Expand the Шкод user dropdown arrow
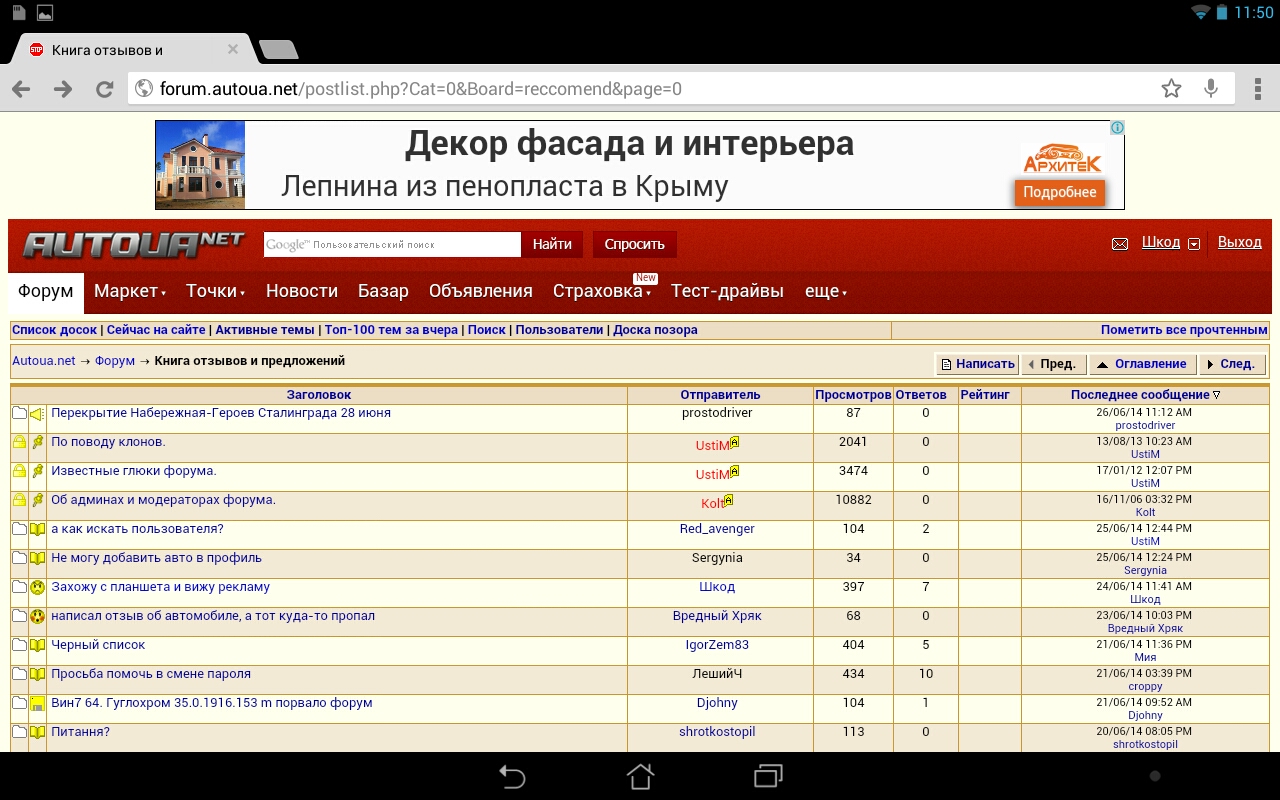 (x=1193, y=244)
